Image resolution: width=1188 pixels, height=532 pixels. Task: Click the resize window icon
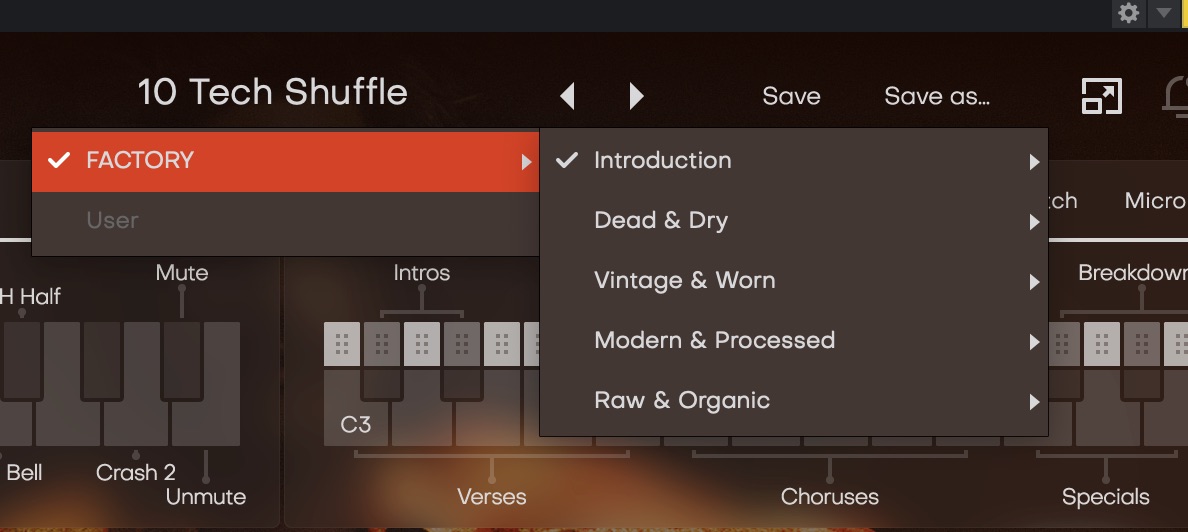coord(1101,96)
